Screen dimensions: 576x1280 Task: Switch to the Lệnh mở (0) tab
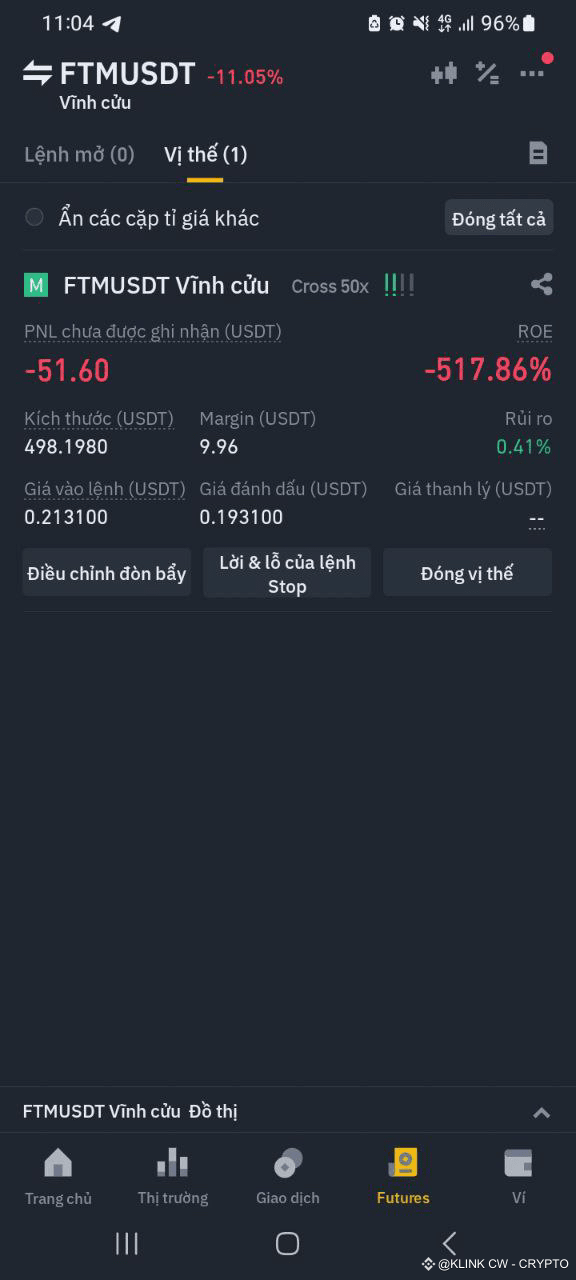[79, 154]
